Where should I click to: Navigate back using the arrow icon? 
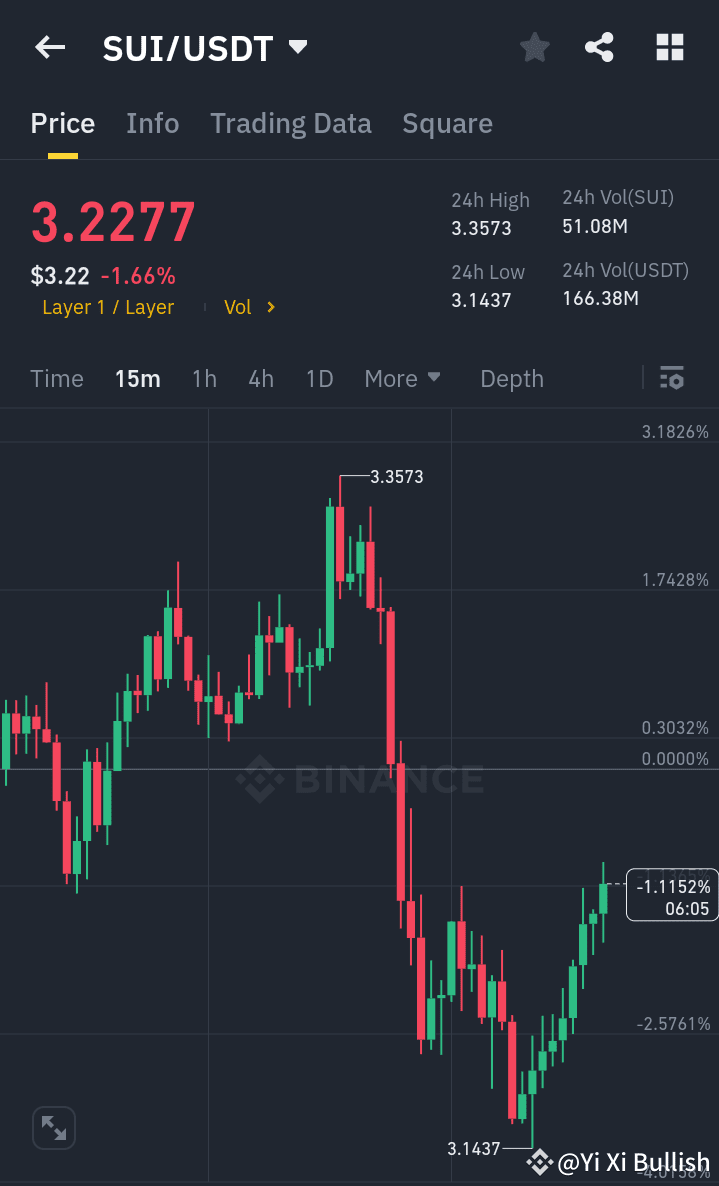click(49, 47)
